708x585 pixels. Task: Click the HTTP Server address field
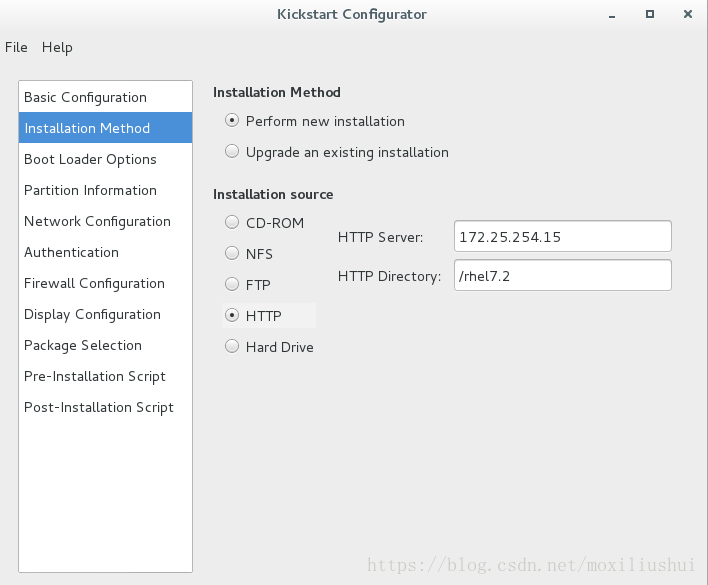(563, 236)
